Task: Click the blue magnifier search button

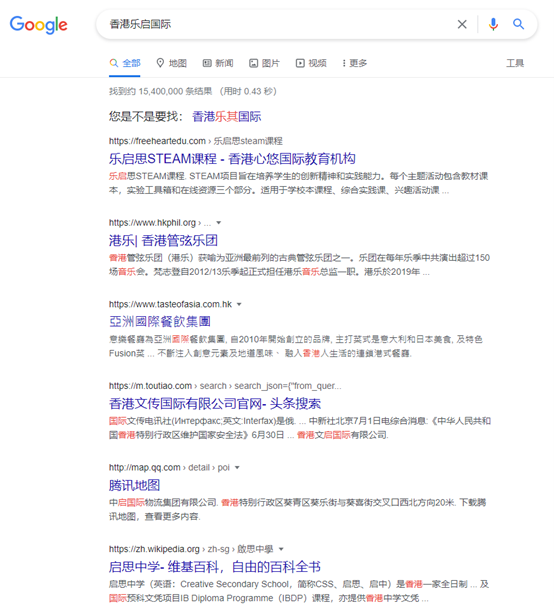Action: coord(518,24)
